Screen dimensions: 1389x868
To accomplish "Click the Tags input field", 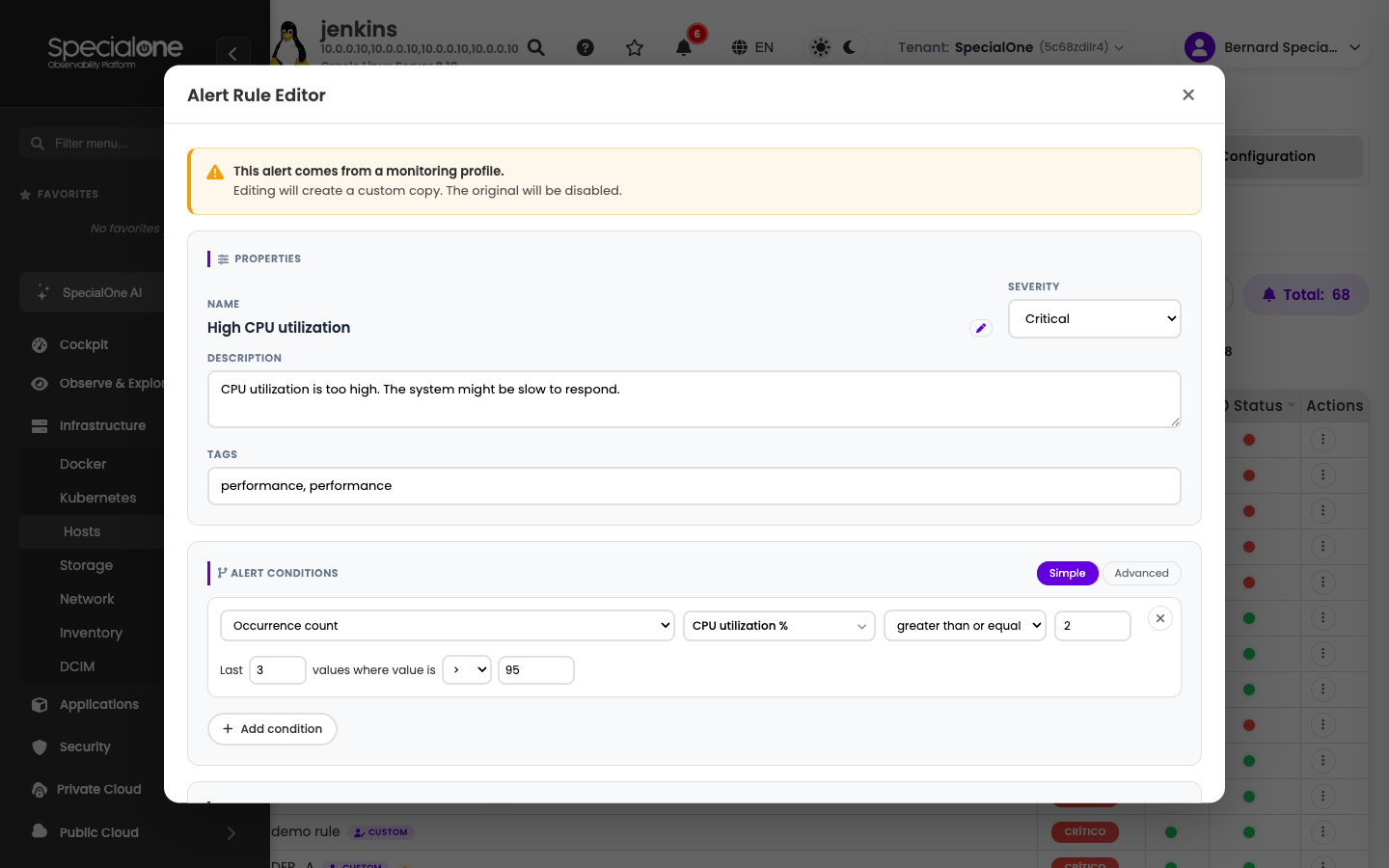I will coord(694,486).
